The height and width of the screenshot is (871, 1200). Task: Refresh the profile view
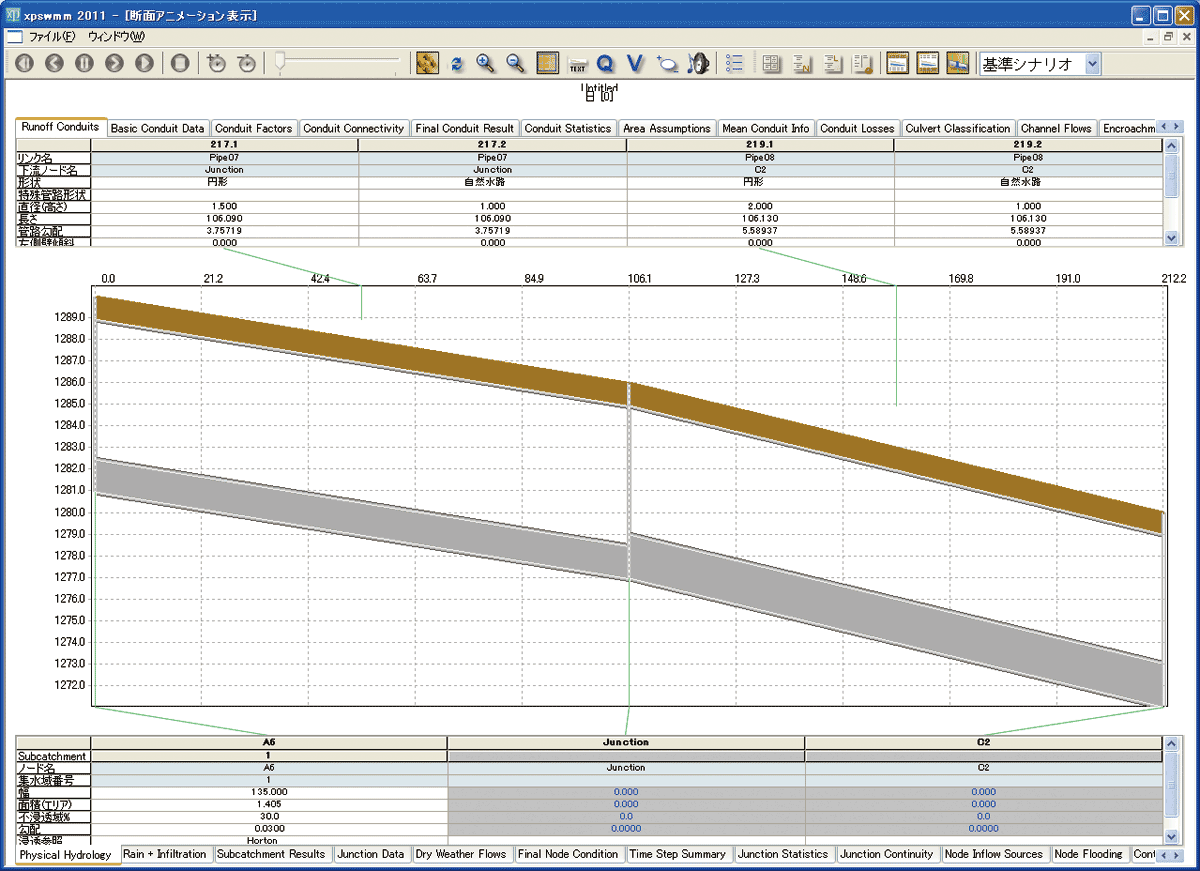(457, 63)
